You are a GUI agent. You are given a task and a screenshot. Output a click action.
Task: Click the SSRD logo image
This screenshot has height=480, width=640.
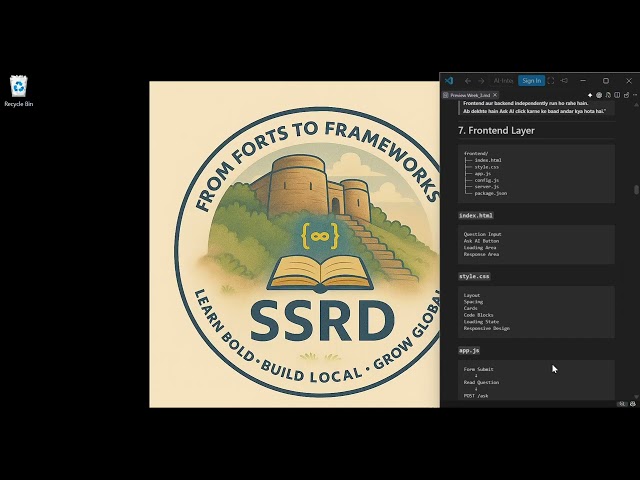295,244
